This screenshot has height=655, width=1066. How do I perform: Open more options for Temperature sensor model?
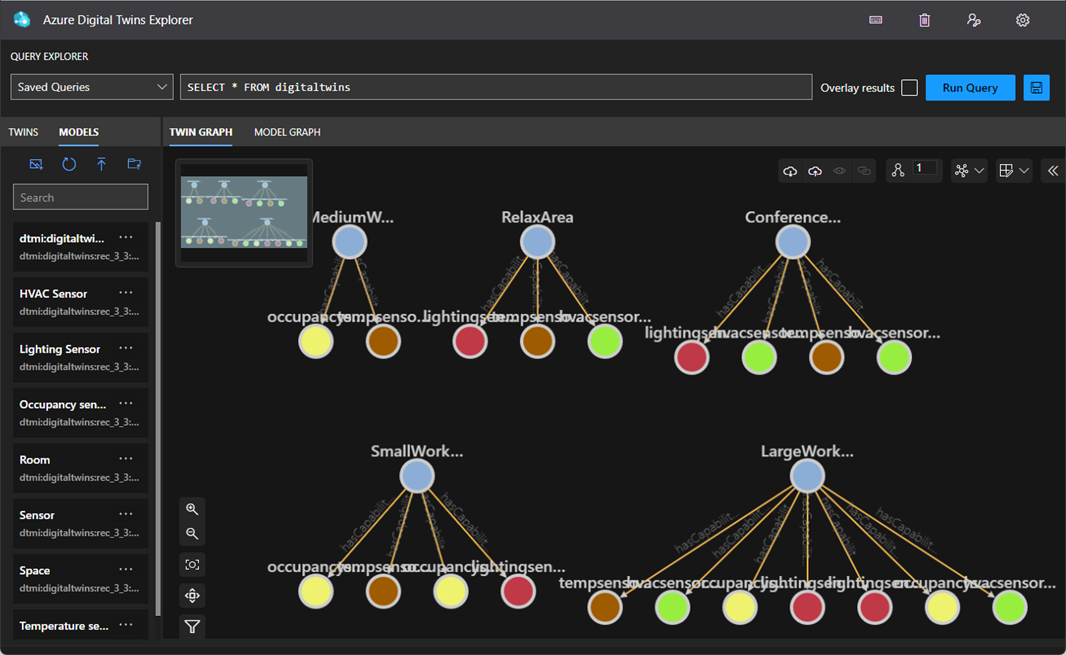[x=126, y=624]
